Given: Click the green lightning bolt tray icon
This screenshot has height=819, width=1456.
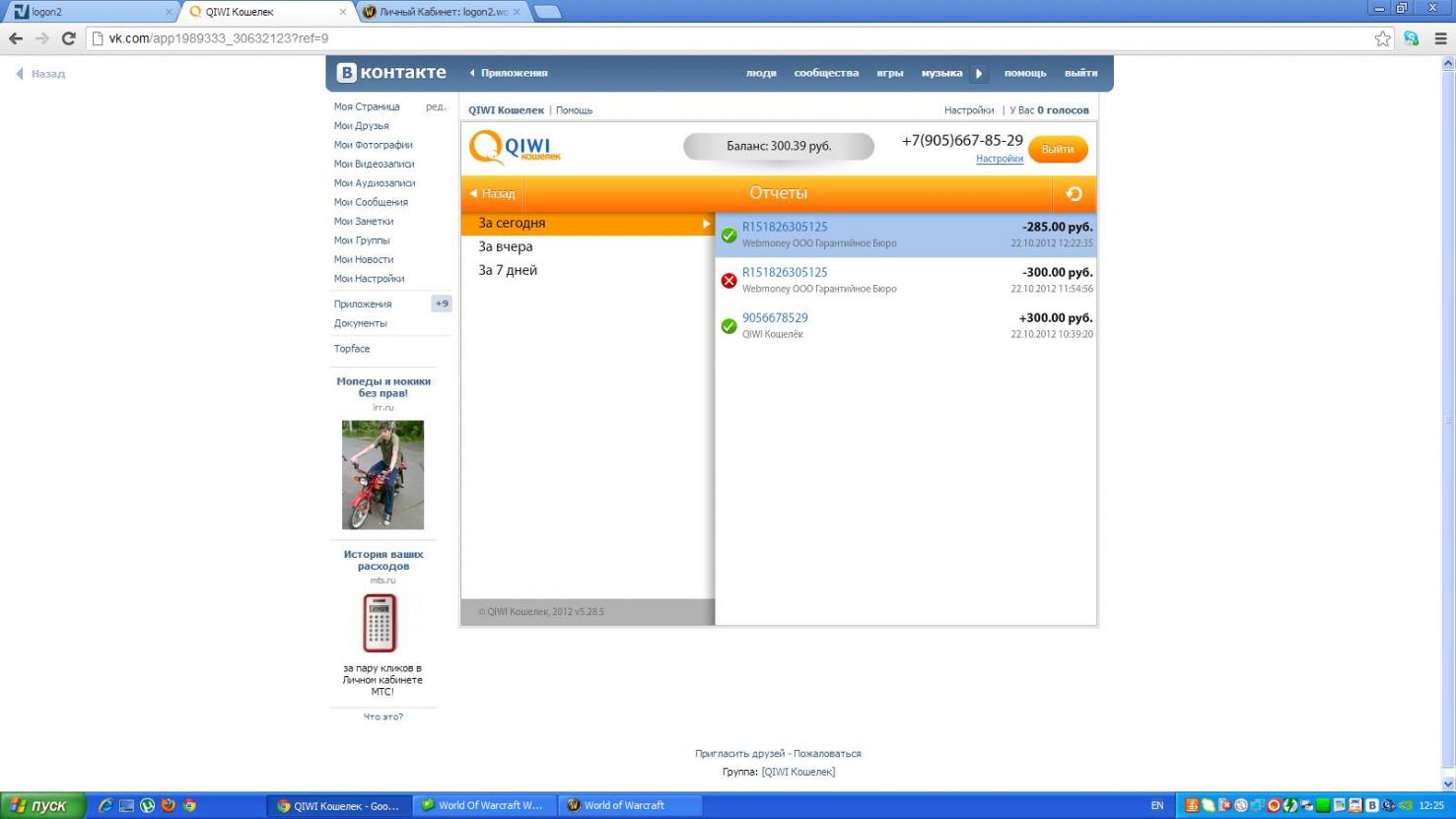Looking at the screenshot, I should pyautogui.click(x=1289, y=805).
